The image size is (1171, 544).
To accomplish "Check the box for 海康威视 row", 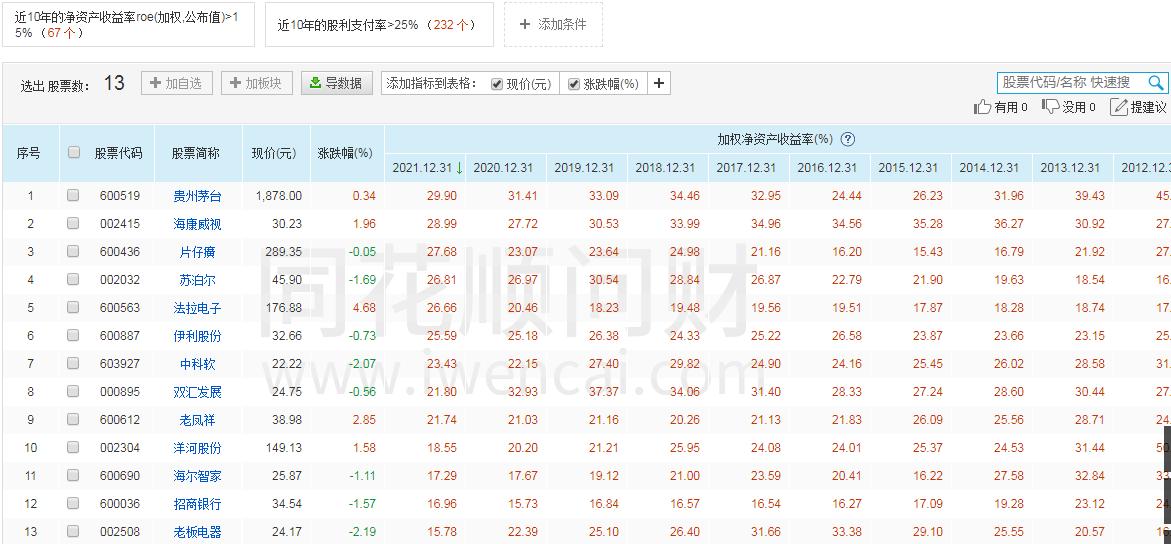I will [x=72, y=223].
